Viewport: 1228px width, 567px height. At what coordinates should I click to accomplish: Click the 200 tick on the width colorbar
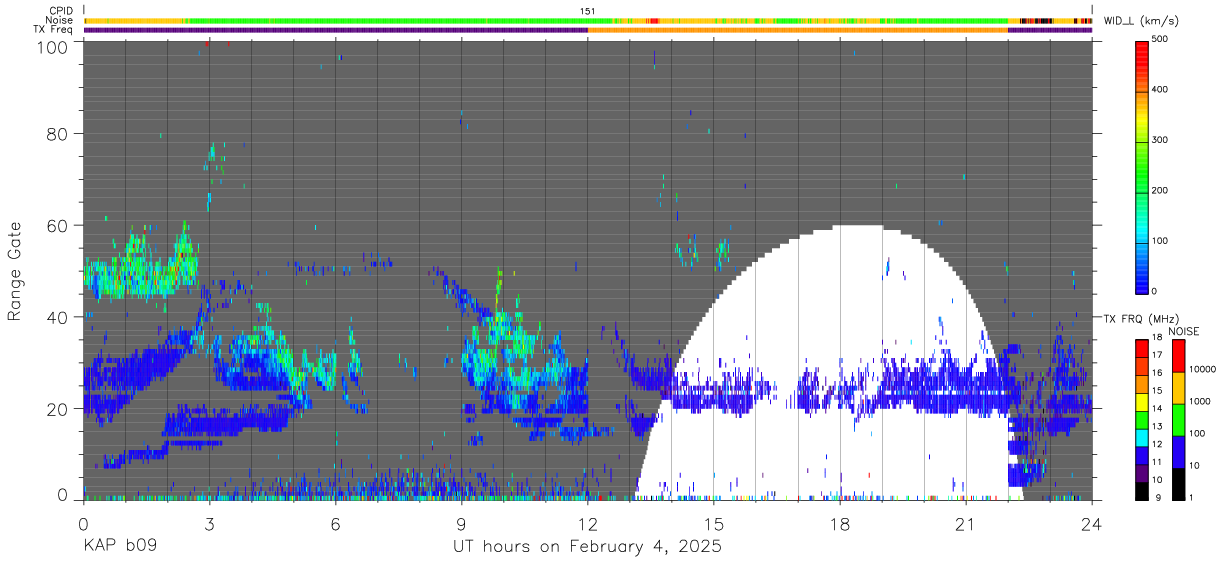(x=1160, y=190)
